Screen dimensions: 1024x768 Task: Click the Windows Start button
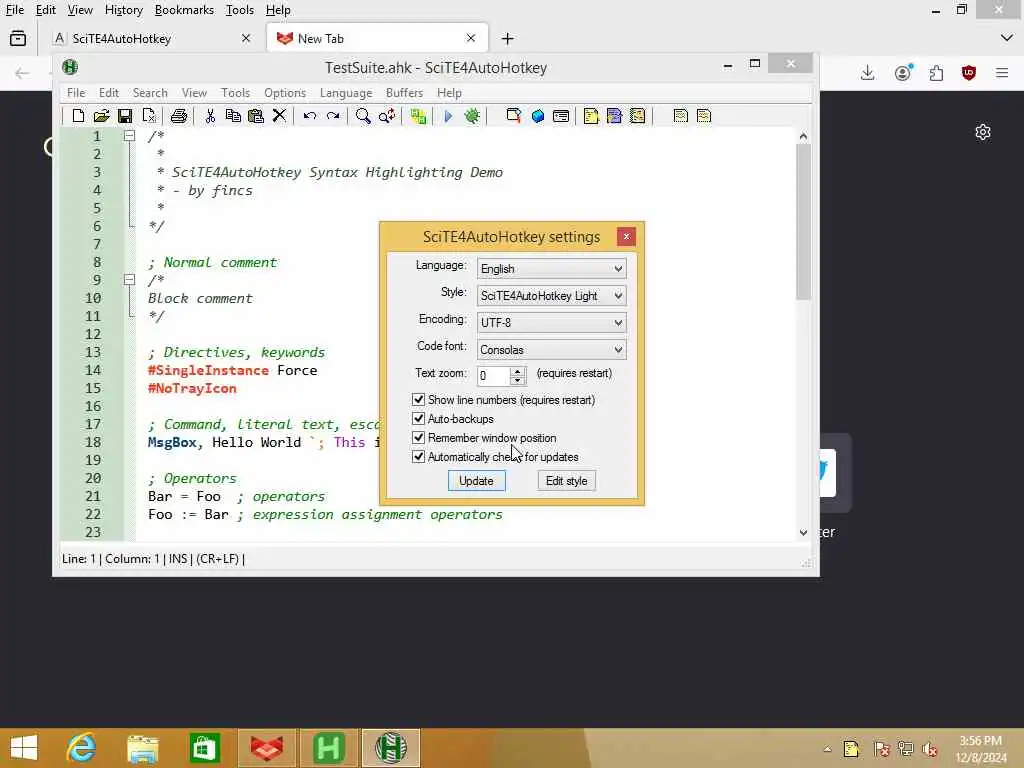[24, 748]
